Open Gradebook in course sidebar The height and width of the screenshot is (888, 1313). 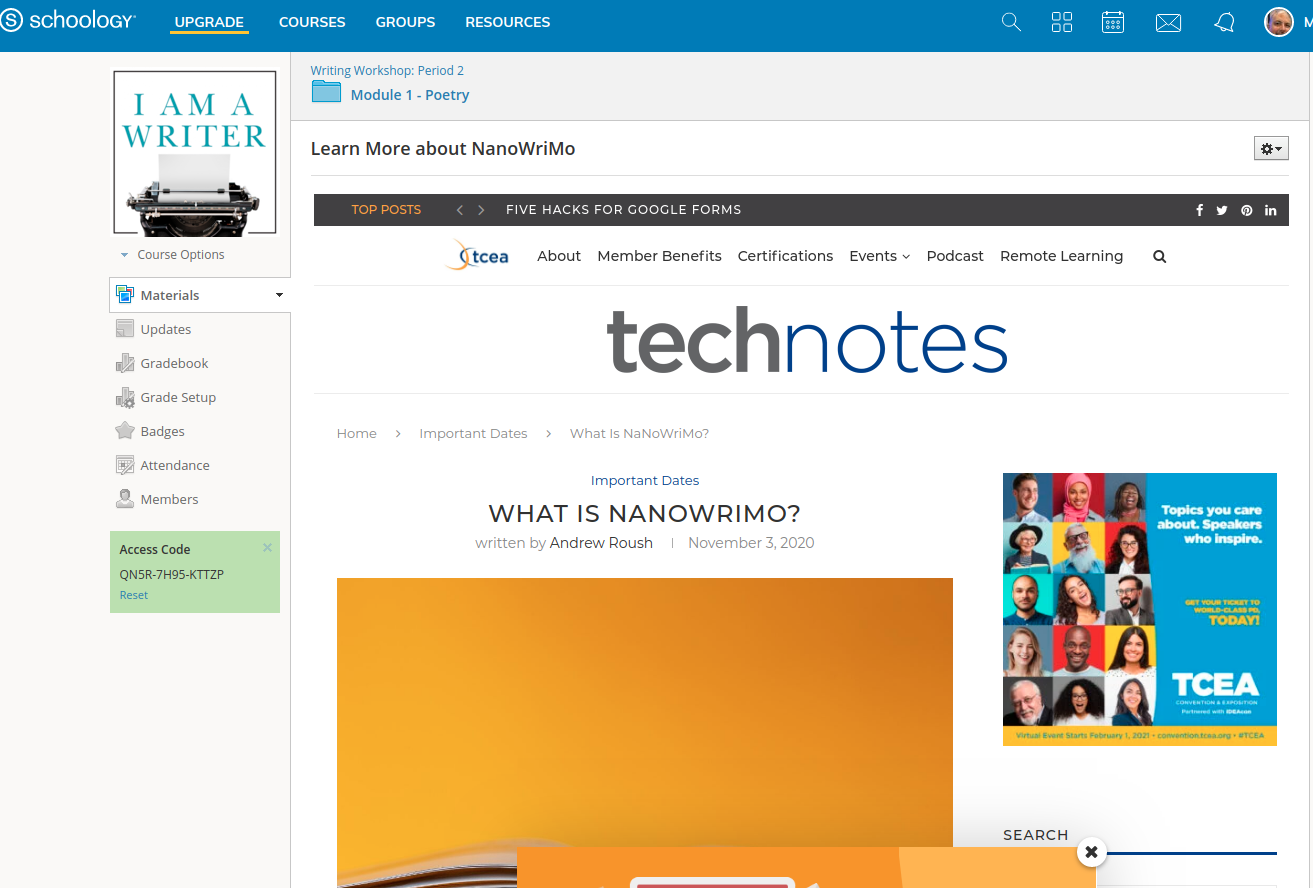(174, 363)
